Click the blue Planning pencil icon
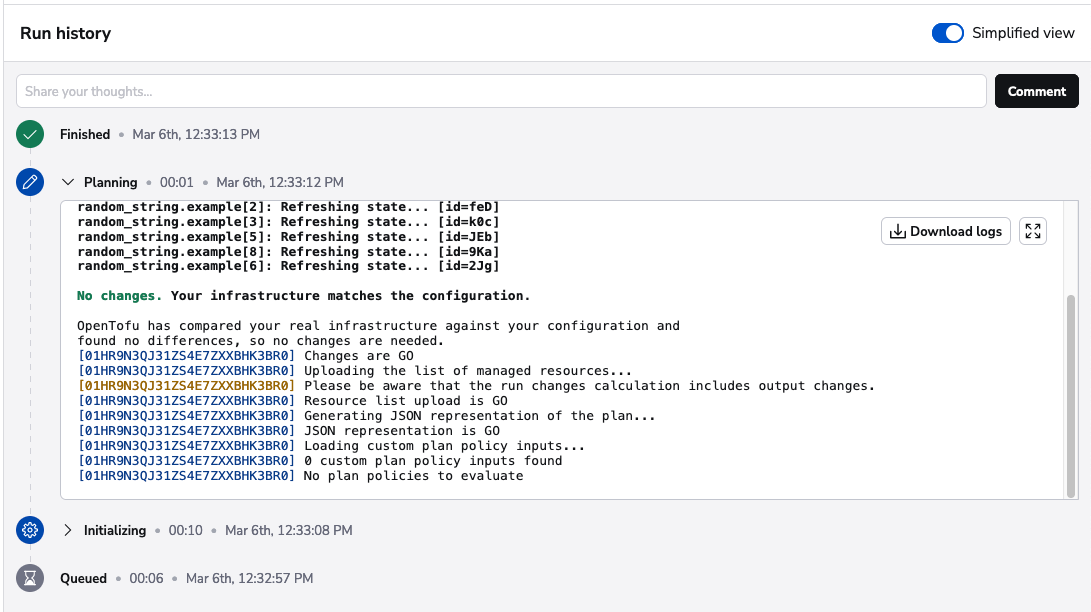Image resolution: width=1091 pixels, height=612 pixels. (x=30, y=182)
